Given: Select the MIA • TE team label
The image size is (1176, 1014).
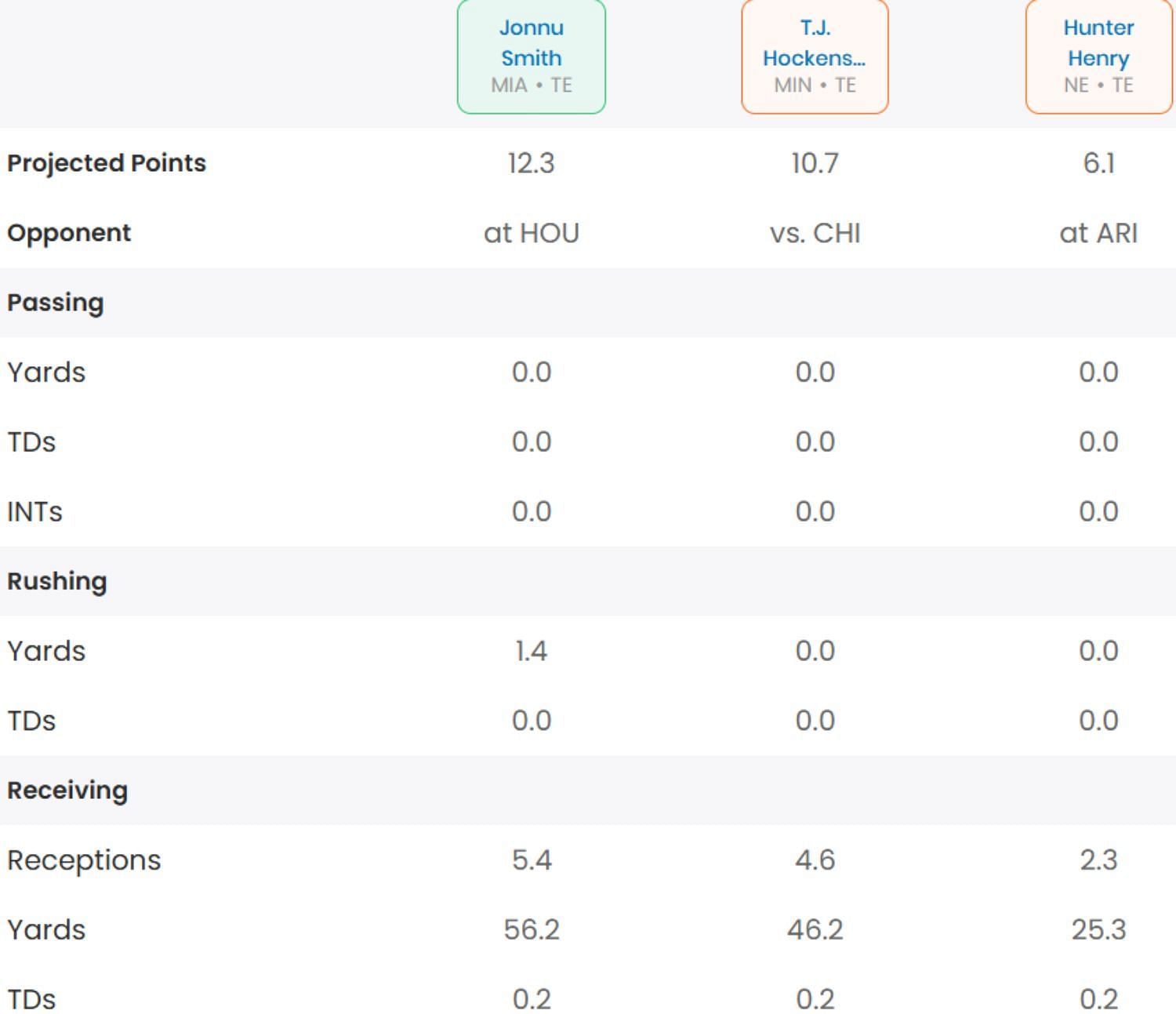Looking at the screenshot, I should click(x=532, y=85).
